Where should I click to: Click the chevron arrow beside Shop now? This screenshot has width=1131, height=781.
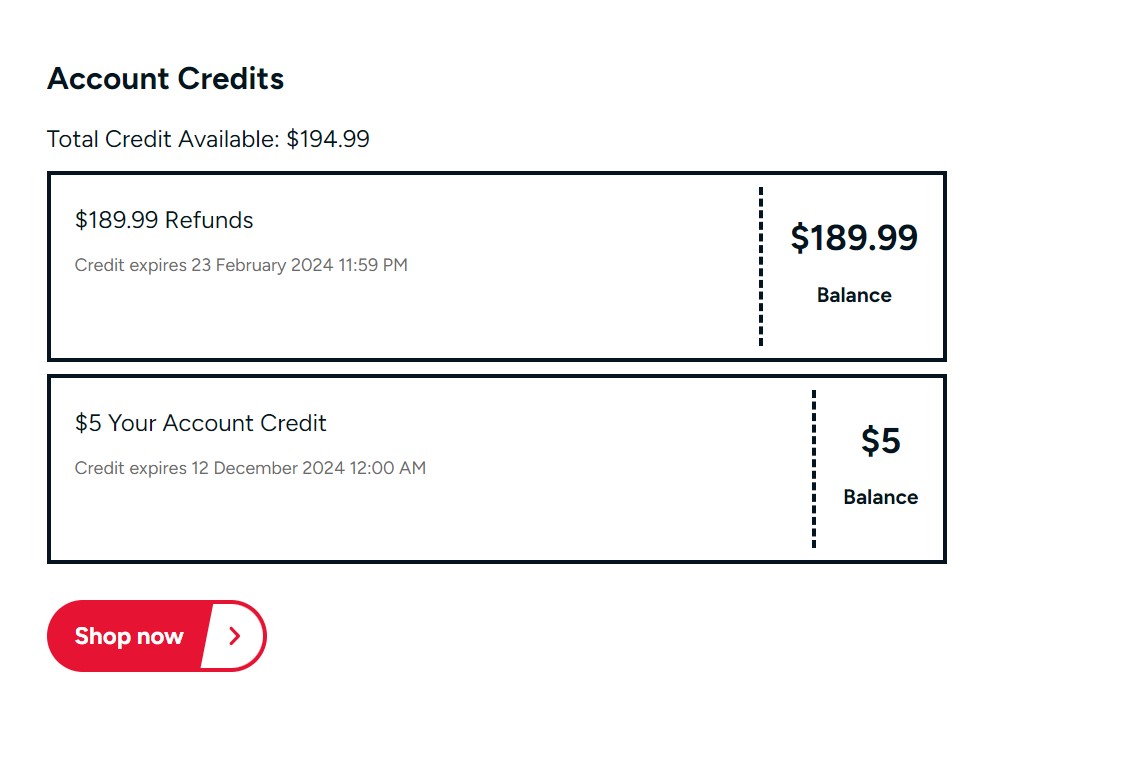coord(235,636)
